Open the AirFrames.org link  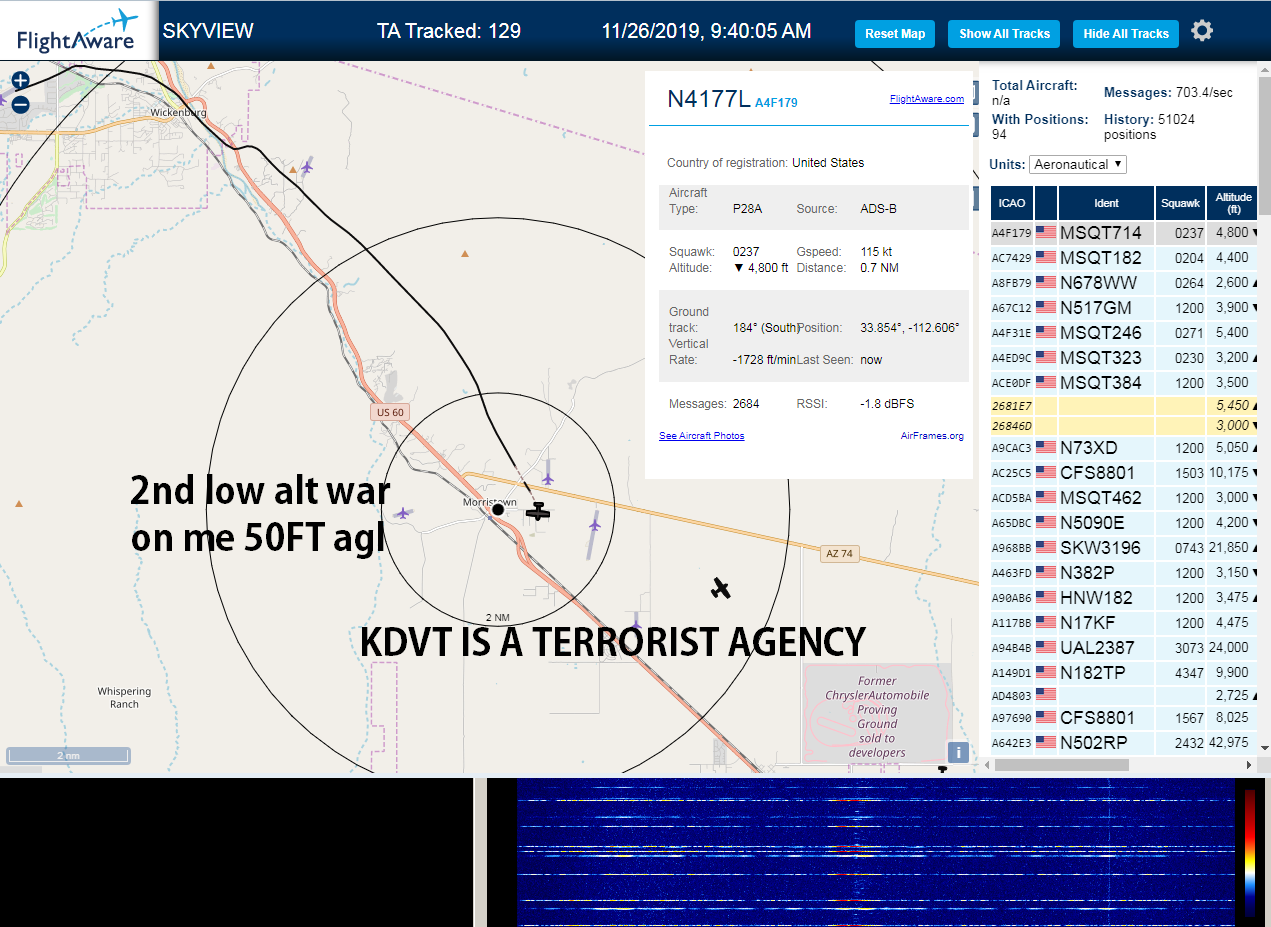[x=932, y=436]
